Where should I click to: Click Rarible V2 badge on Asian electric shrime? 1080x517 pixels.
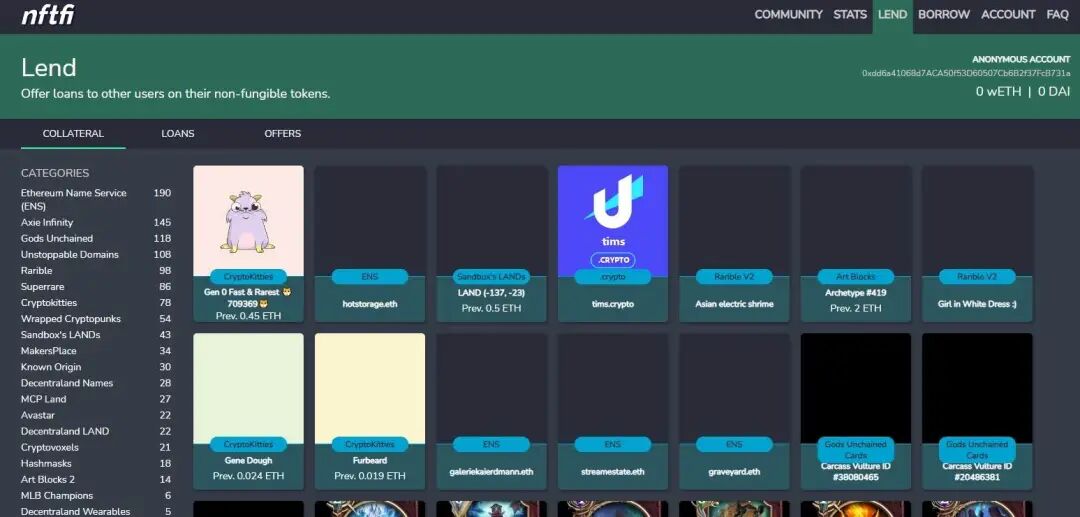click(x=734, y=277)
